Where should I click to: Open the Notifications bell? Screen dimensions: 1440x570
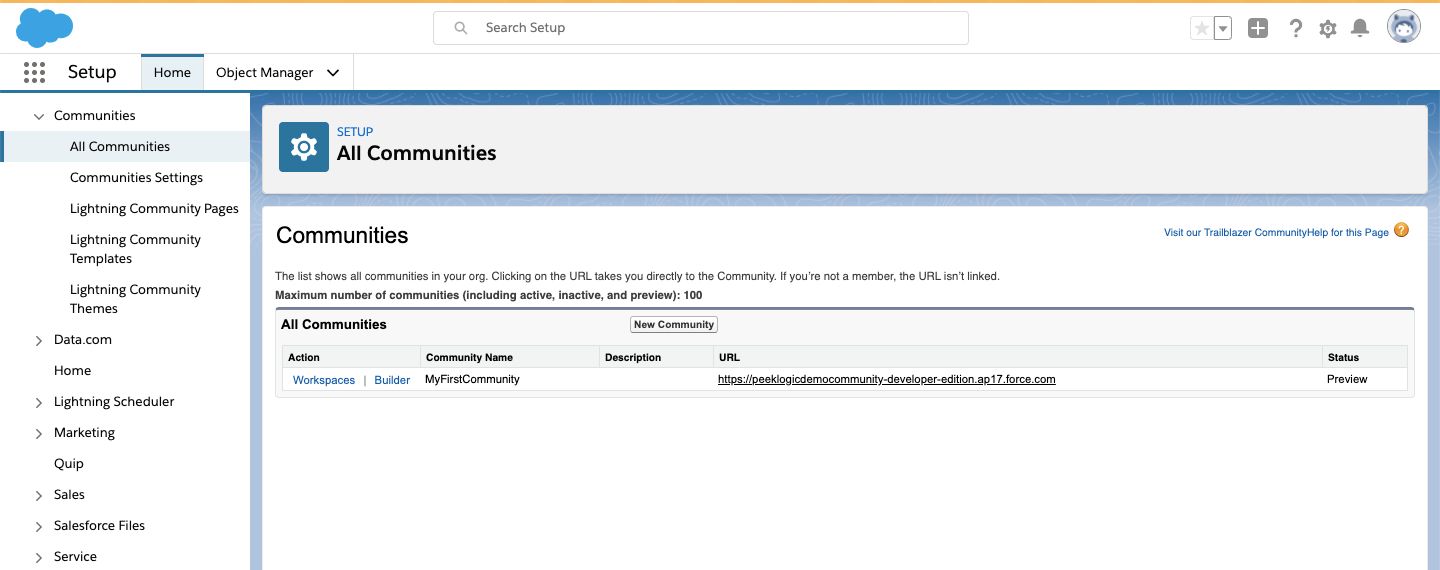[1360, 29]
